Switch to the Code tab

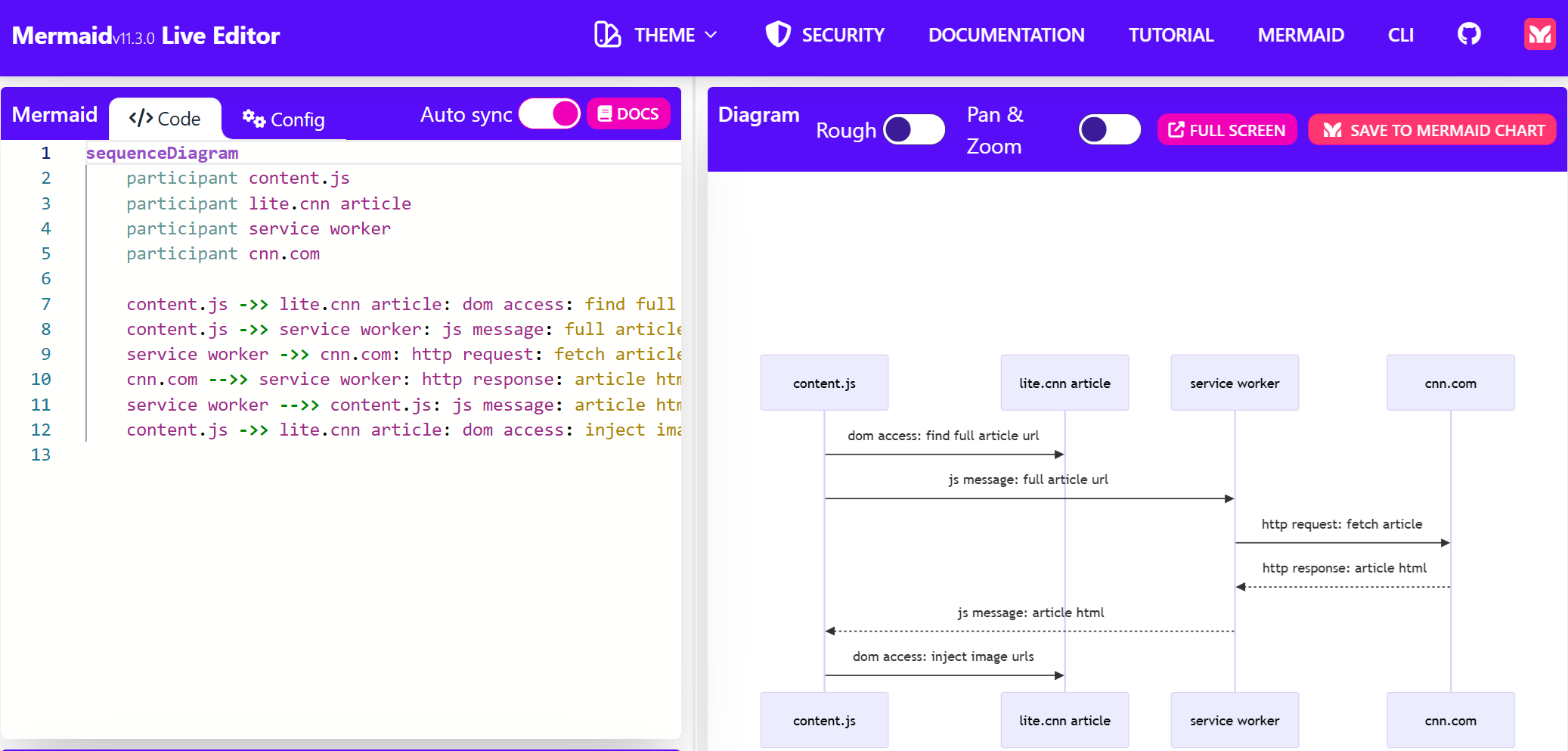click(165, 119)
